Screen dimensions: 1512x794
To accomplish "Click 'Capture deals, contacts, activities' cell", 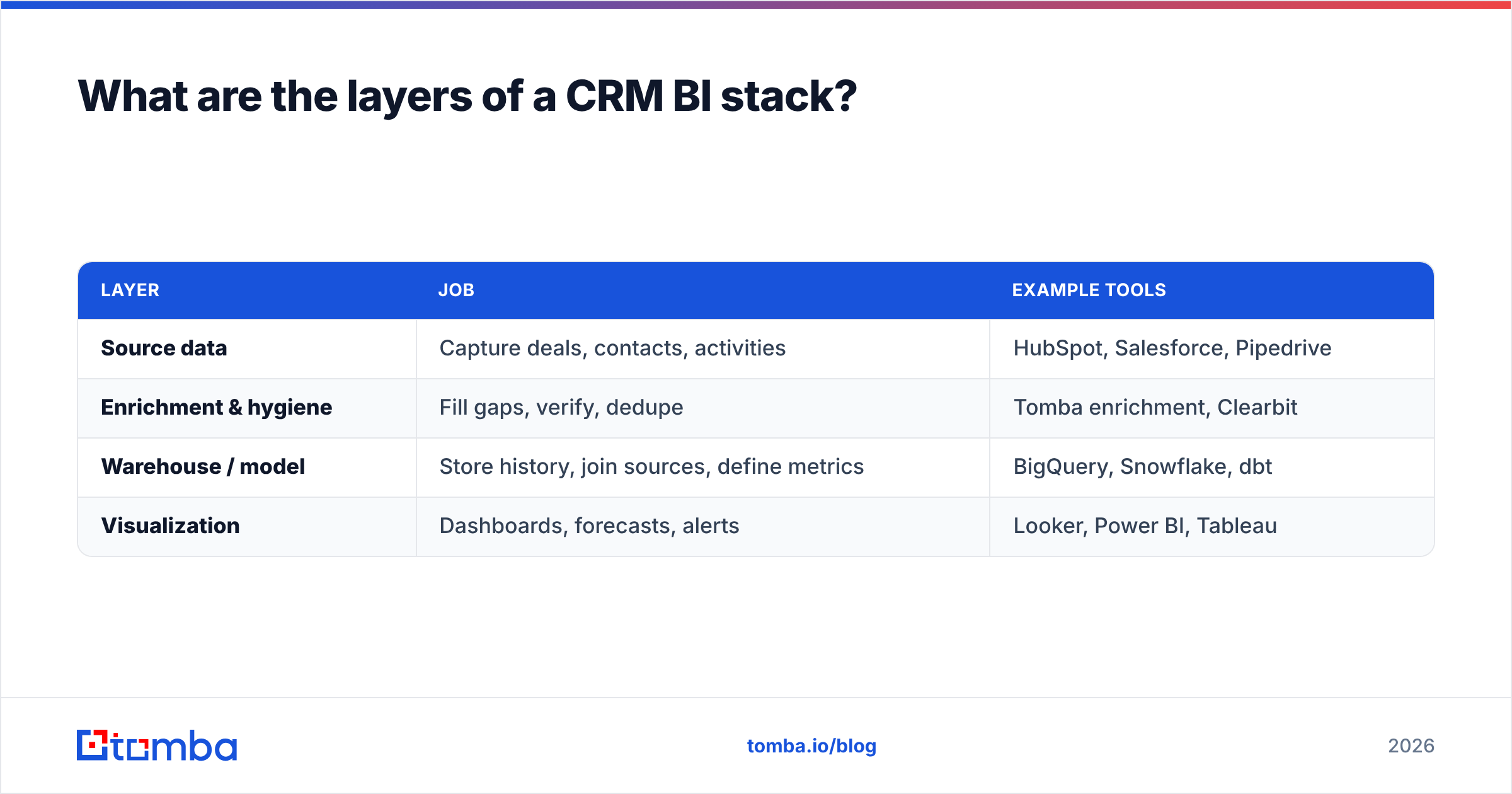I will (x=703, y=348).
